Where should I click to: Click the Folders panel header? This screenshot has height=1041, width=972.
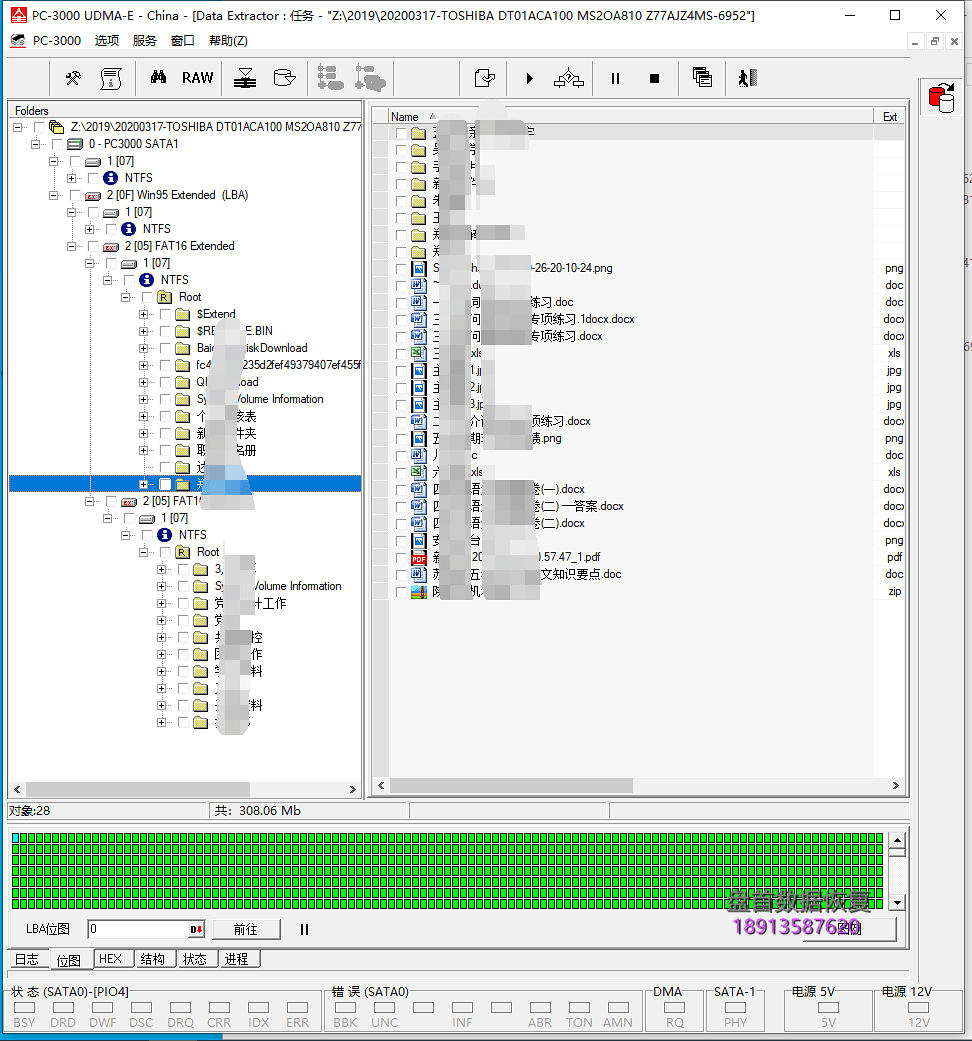[x=185, y=110]
